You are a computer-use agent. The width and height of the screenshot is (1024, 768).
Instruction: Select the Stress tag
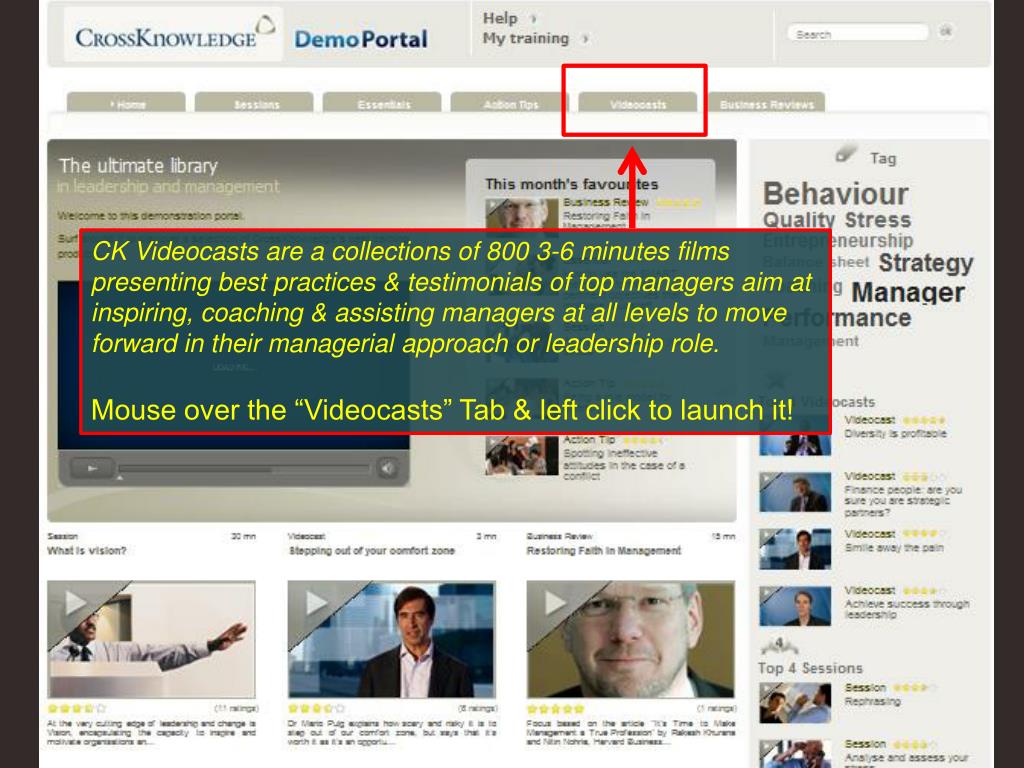tap(878, 219)
